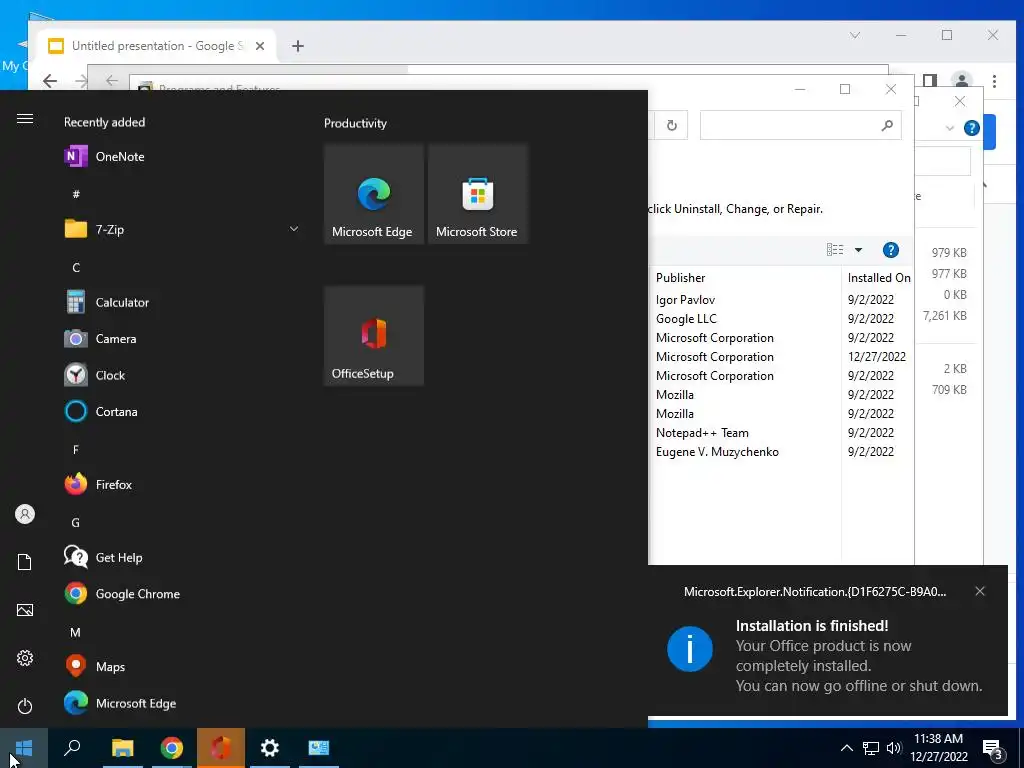Open Cortana from the app list
Viewport: 1024px width, 768px height.
[101, 412]
